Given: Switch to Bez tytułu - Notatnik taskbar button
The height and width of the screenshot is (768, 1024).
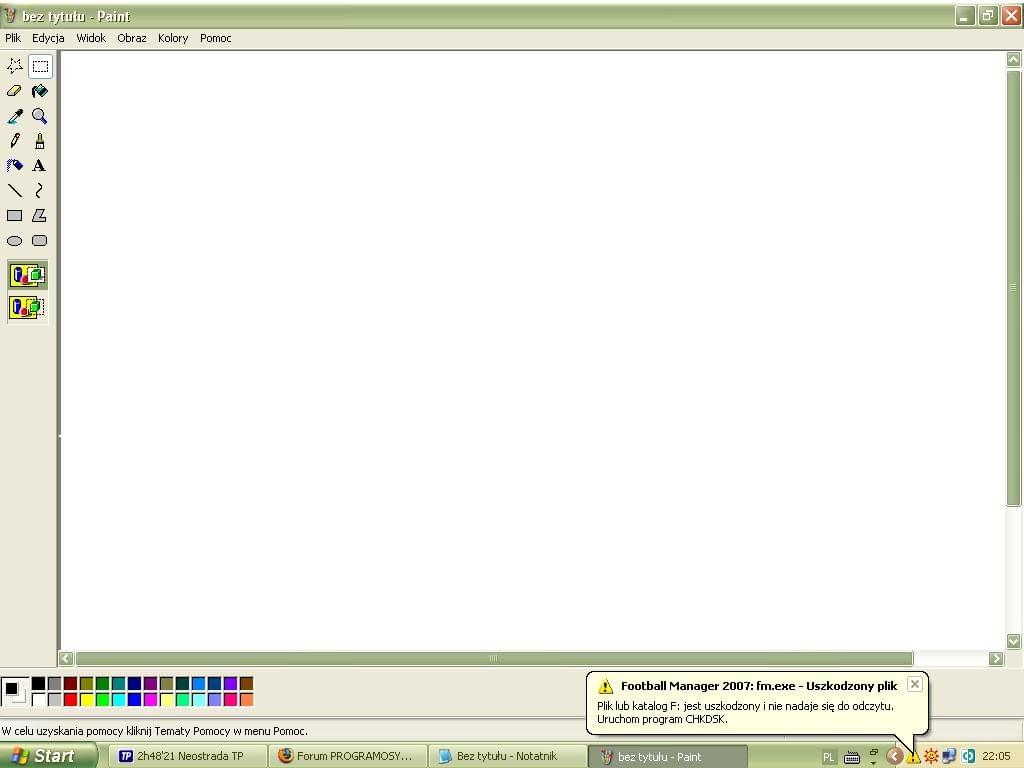Looking at the screenshot, I should 506,756.
